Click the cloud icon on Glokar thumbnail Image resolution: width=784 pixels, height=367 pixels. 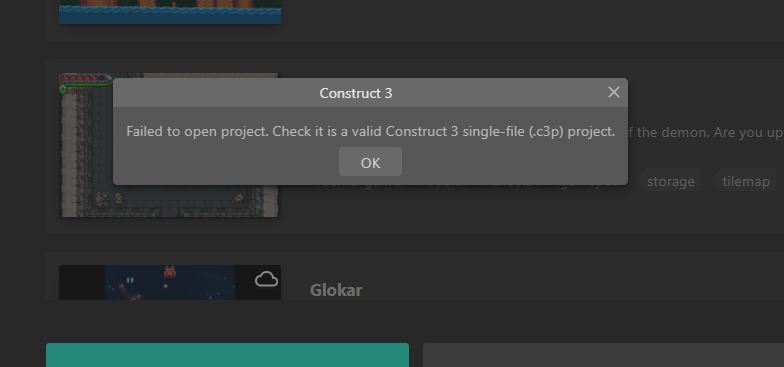266,280
